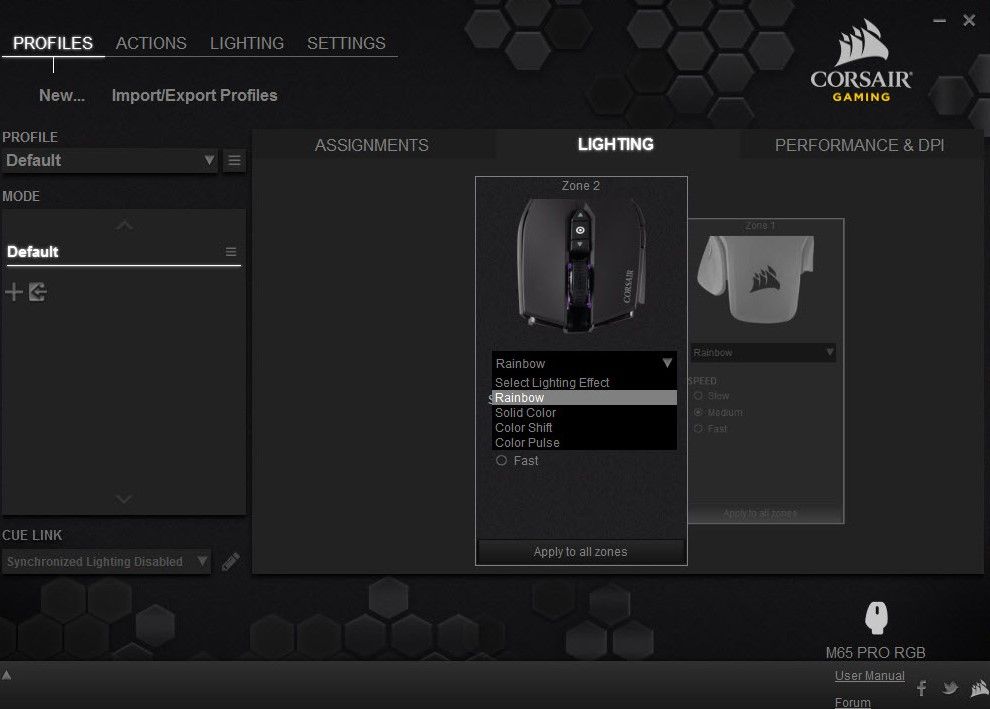Viewport: 990px width, 709px height.
Task: Collapse the Zone 2 Rainbow effect dropdown
Action: pos(667,363)
